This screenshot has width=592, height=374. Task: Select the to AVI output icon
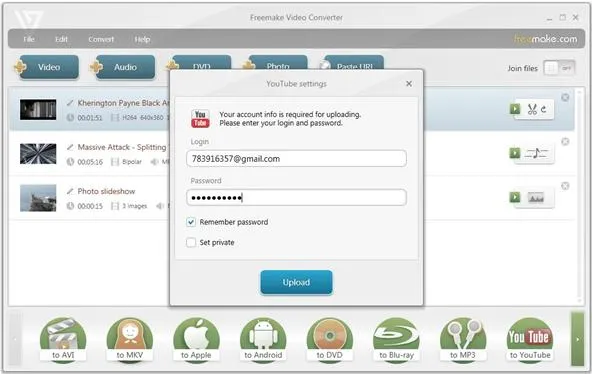(x=63, y=340)
